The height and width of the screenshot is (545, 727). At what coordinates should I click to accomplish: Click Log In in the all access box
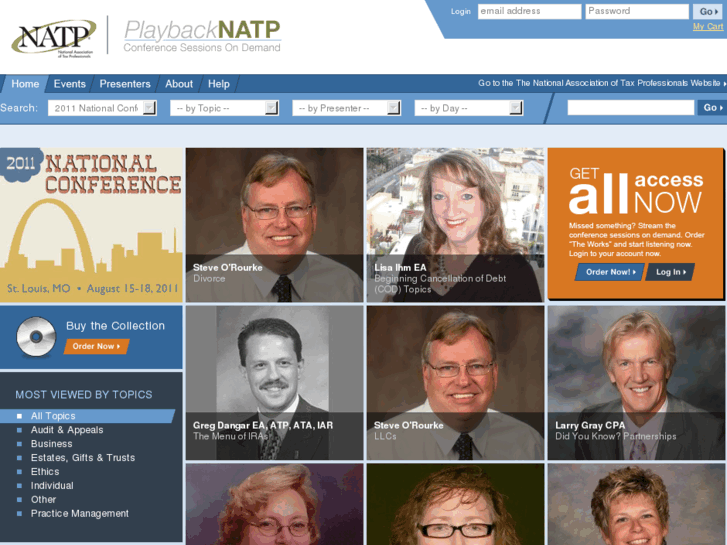[670, 272]
